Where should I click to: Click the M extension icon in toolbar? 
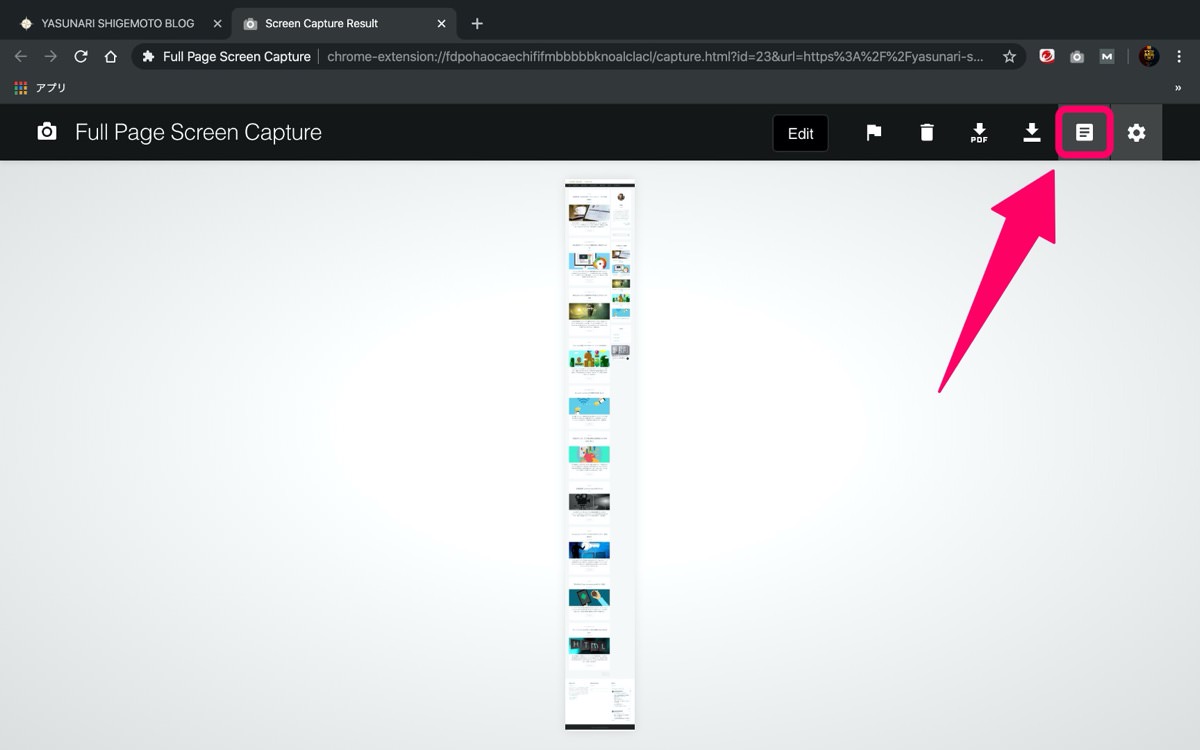pos(1107,57)
